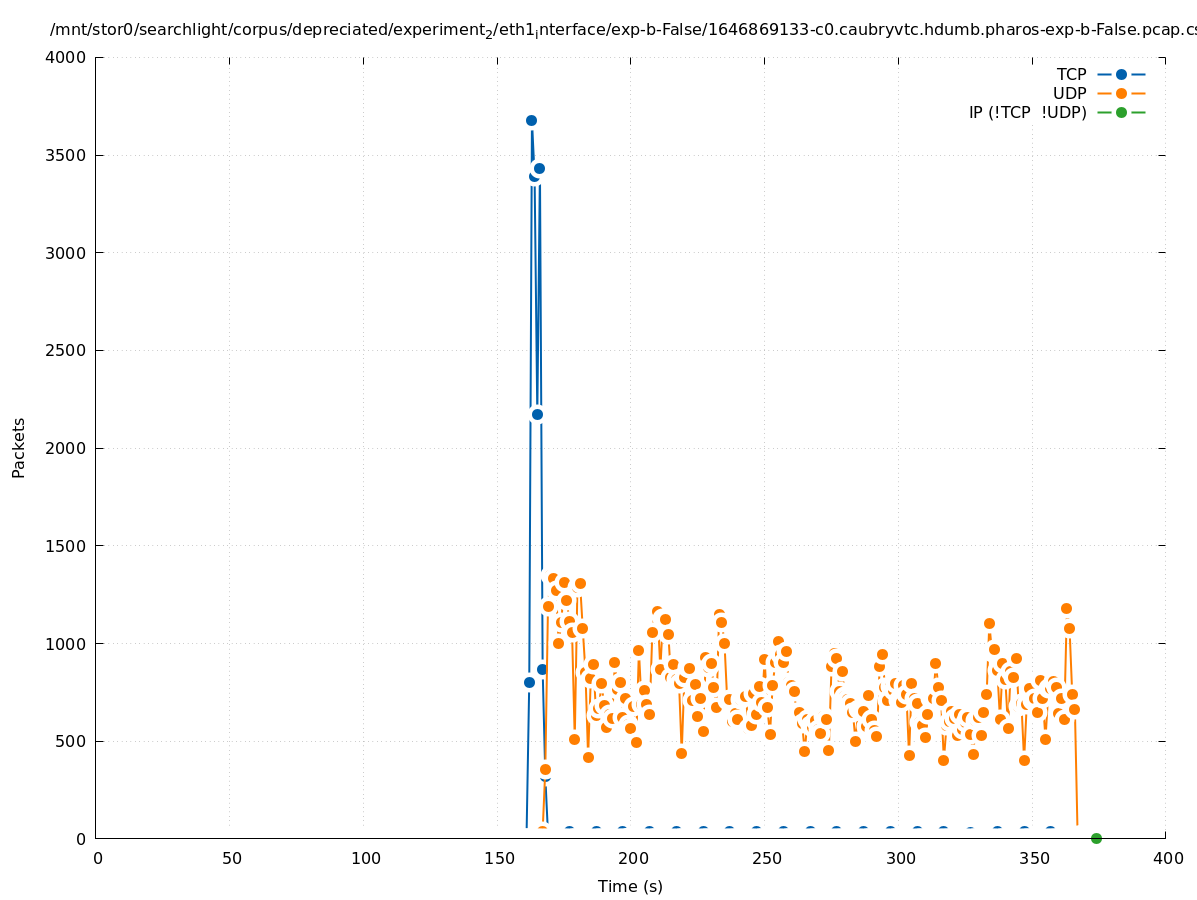Click the 1500 y-axis tick label
1197x900 pixels.
point(67,546)
